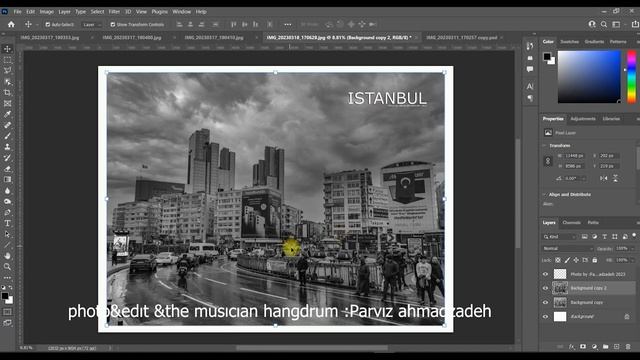Select the Gradient tool
Image resolution: width=640 pixels, height=360 pixels.
7,180
